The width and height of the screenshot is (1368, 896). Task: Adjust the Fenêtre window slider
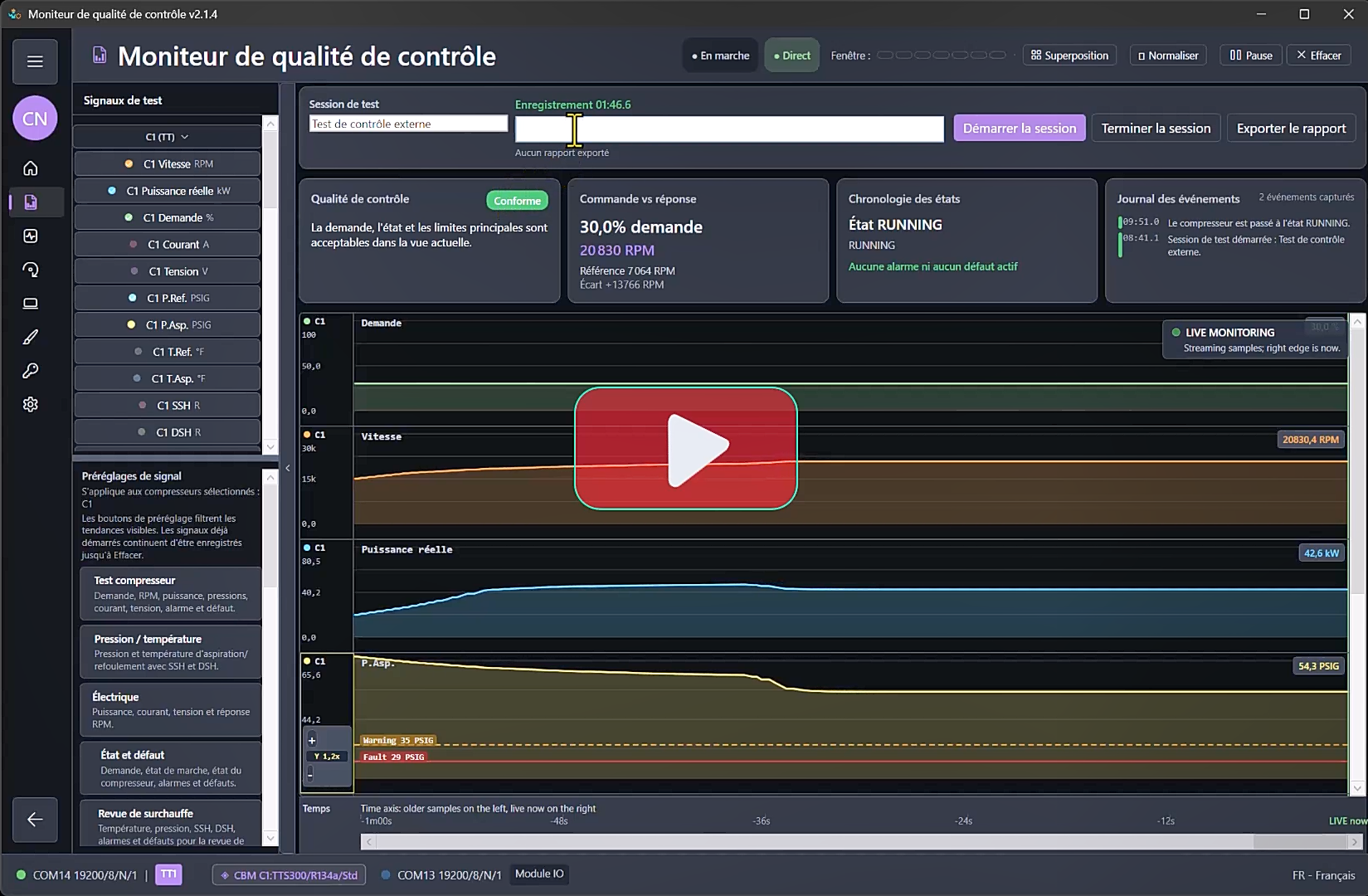click(x=942, y=56)
